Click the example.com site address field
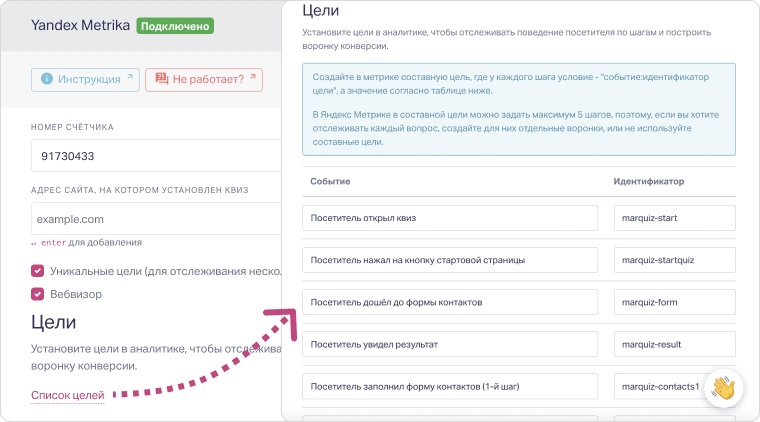The width and height of the screenshot is (760, 422). (150, 218)
